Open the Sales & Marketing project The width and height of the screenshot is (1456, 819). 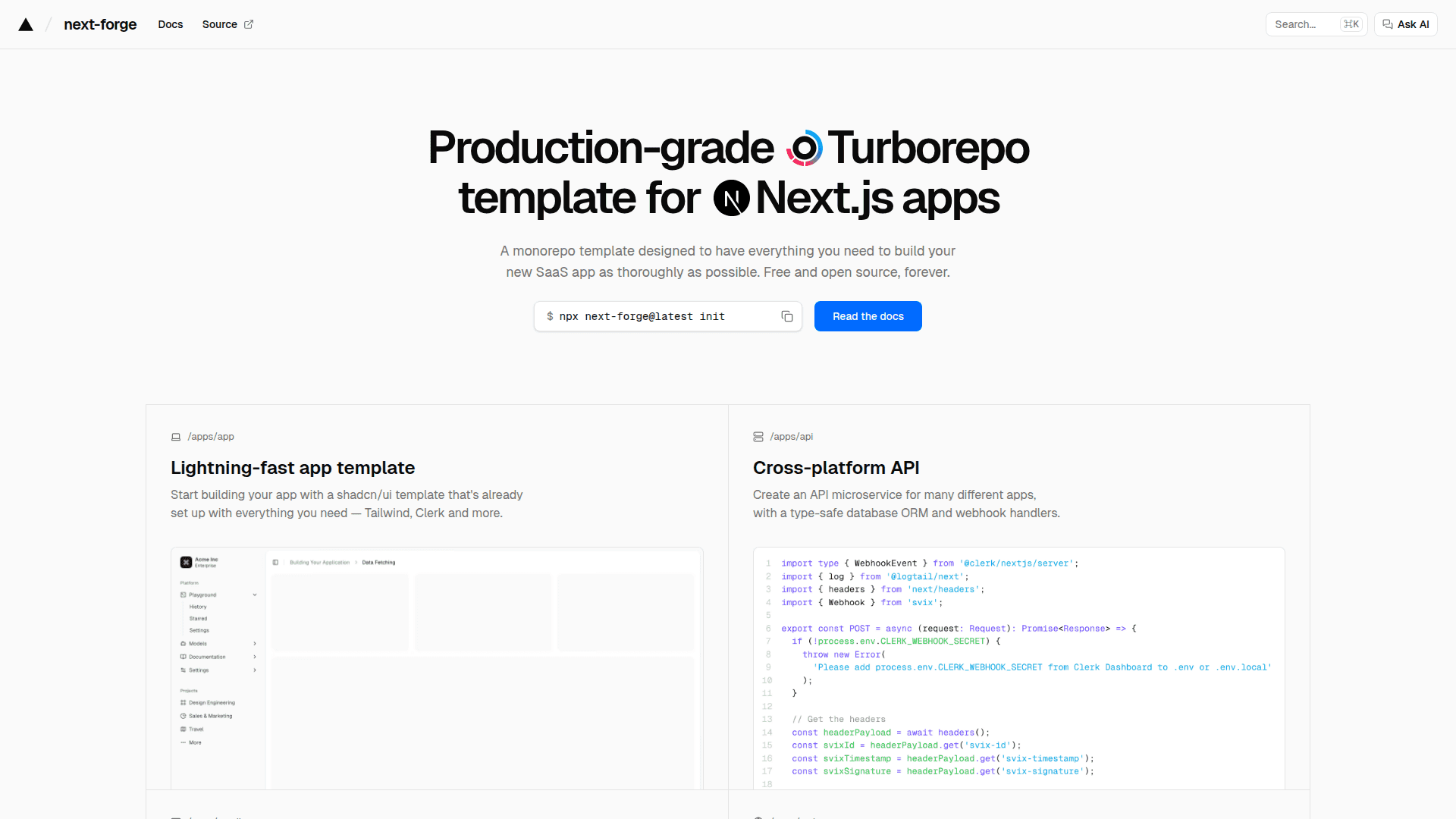click(211, 716)
